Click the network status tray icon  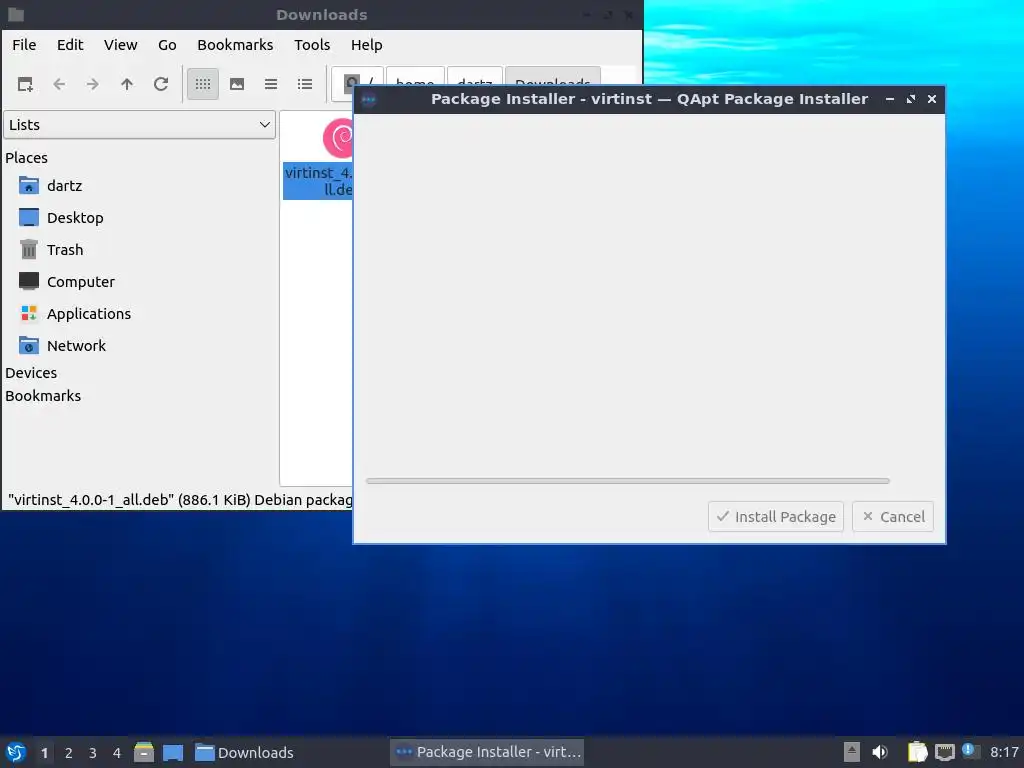[x=945, y=752]
